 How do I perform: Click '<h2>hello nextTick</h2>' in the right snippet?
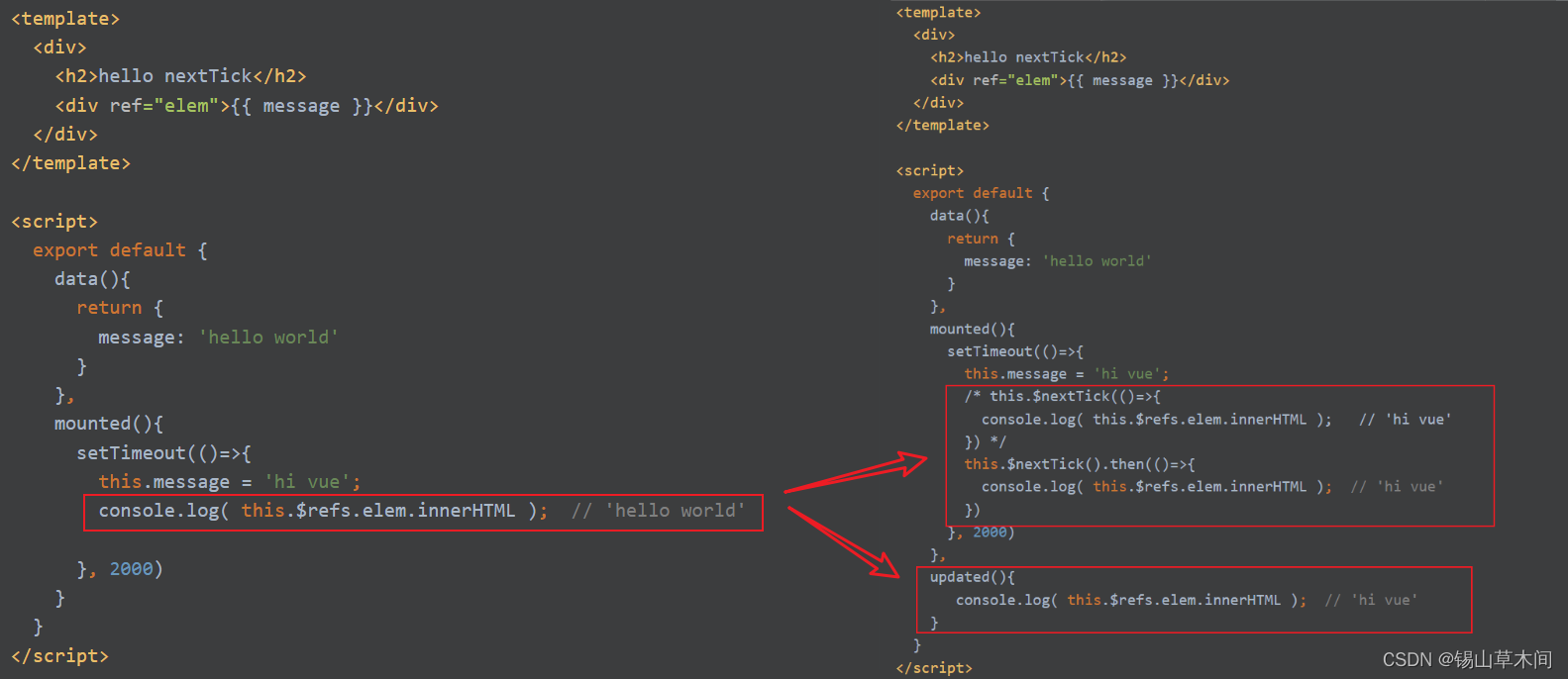click(x=1028, y=57)
